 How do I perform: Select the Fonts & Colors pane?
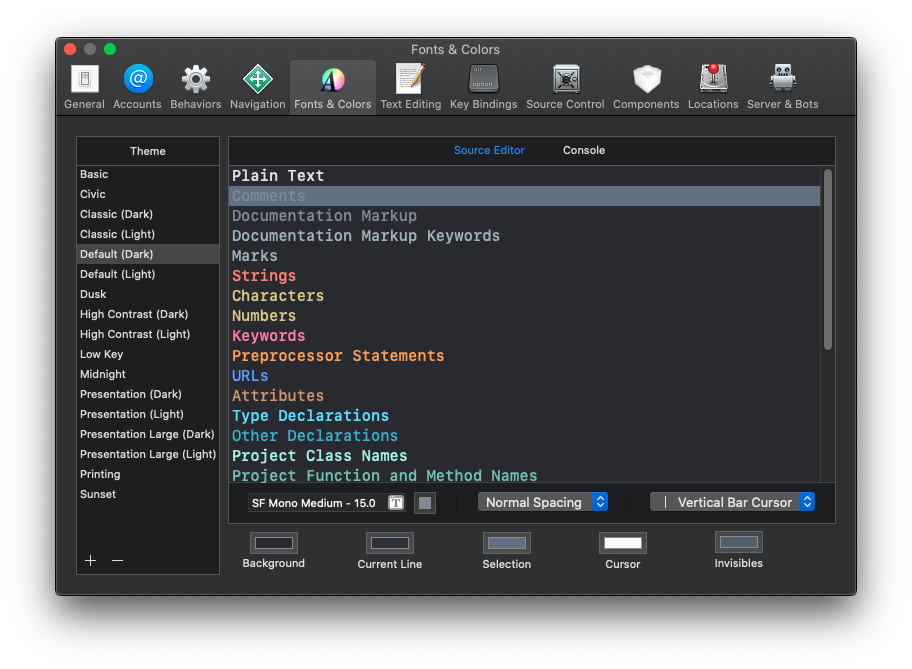point(333,87)
